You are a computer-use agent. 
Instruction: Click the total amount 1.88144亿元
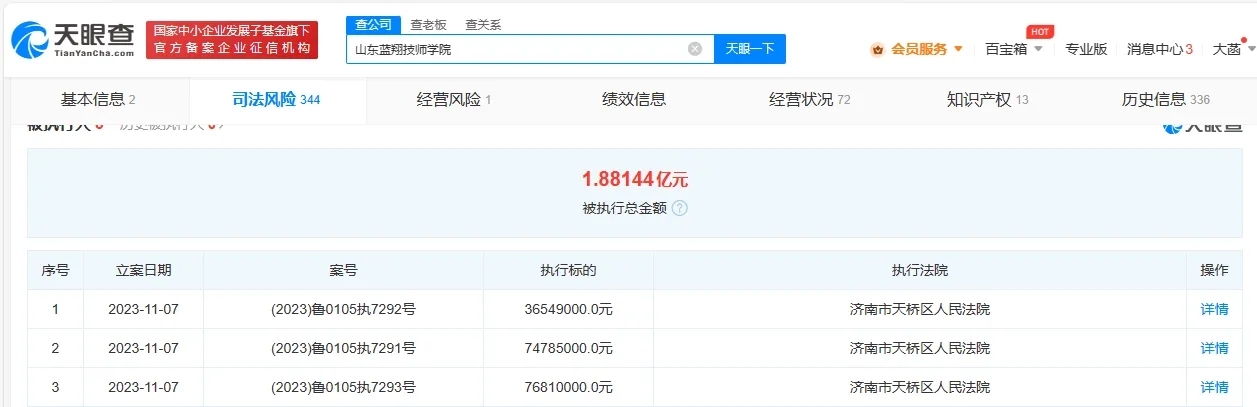point(635,180)
